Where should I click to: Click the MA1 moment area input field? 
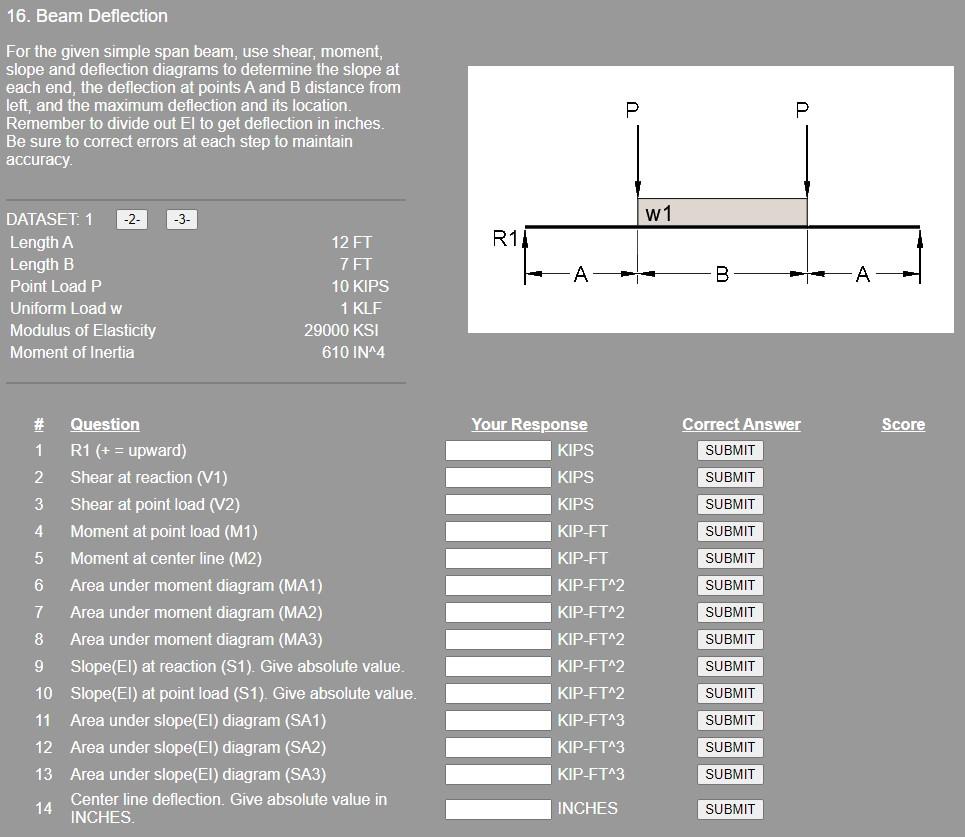pos(497,585)
